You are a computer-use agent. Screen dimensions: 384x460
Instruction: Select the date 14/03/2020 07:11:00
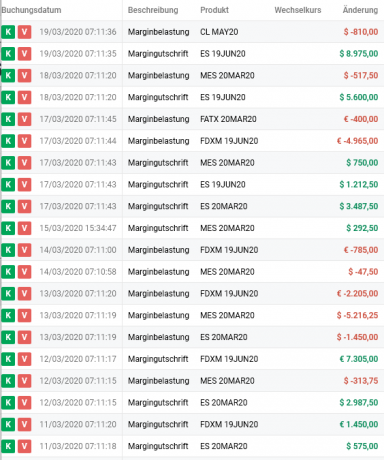click(78, 250)
